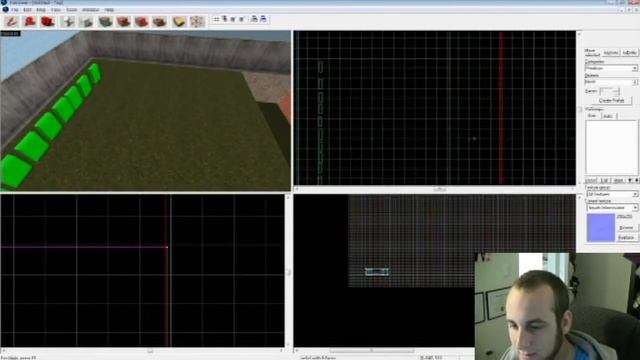Click VisGroups move up arrow
640x360 pixels.
tap(630, 180)
